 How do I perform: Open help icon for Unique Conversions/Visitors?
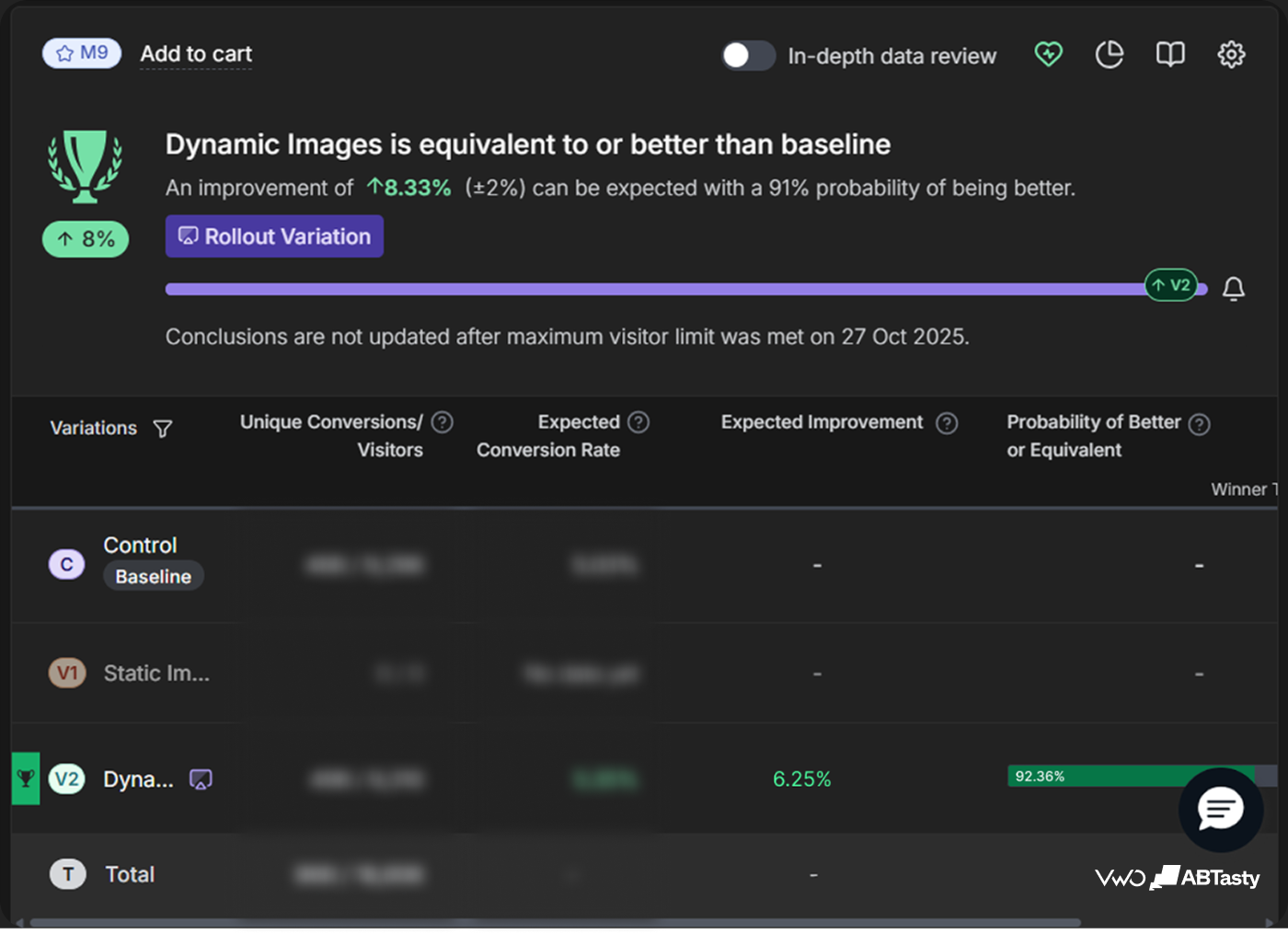coord(443,422)
